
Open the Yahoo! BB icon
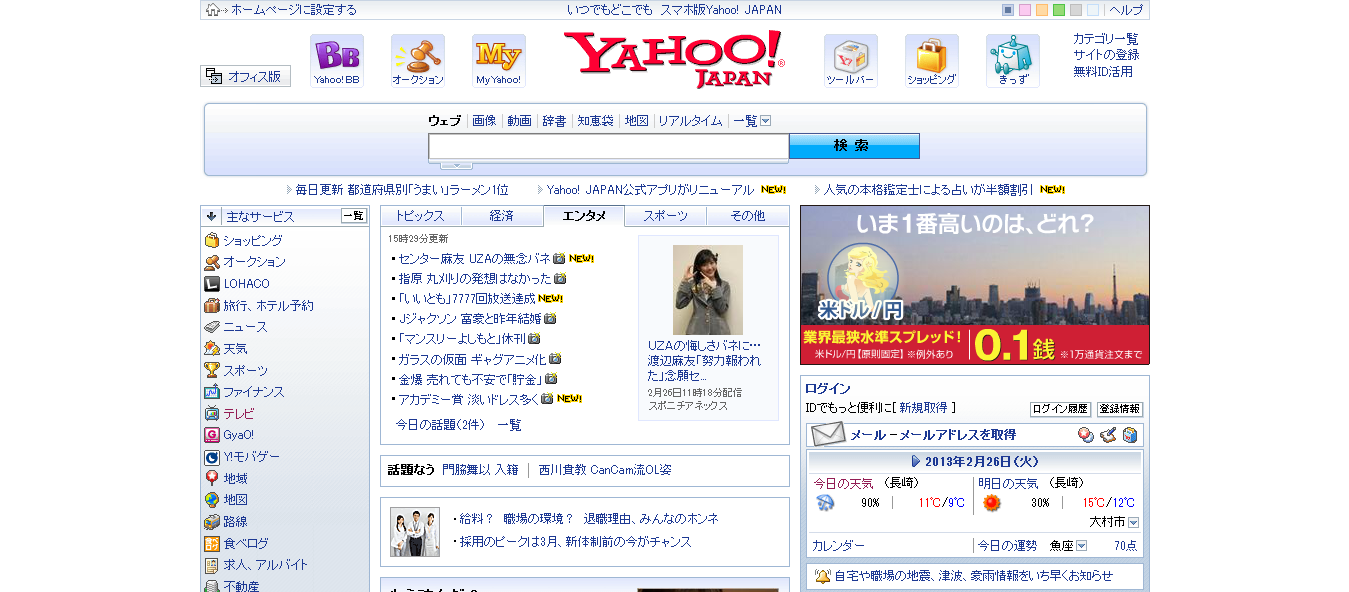click(x=336, y=61)
